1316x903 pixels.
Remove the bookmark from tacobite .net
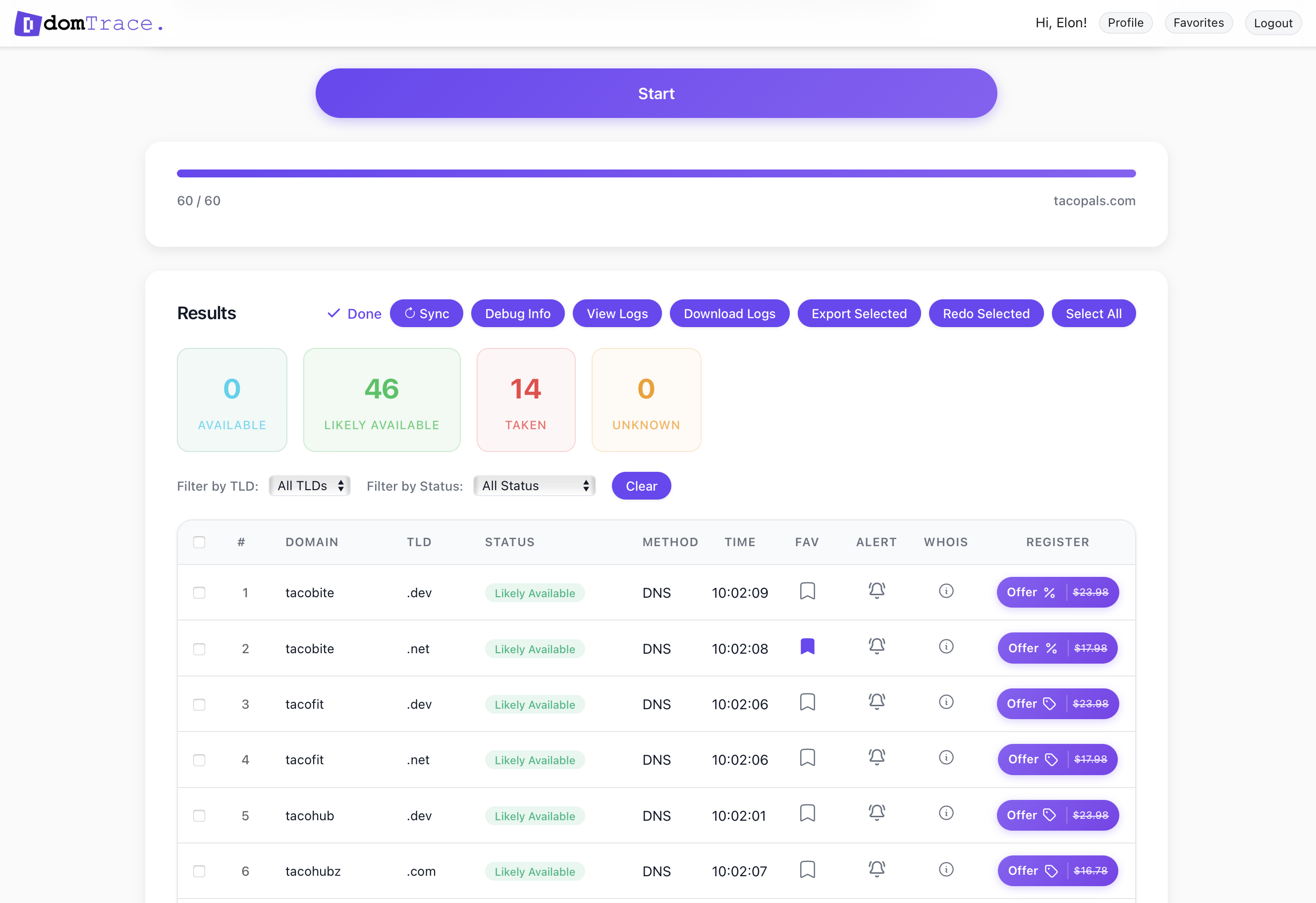pyautogui.click(x=808, y=646)
